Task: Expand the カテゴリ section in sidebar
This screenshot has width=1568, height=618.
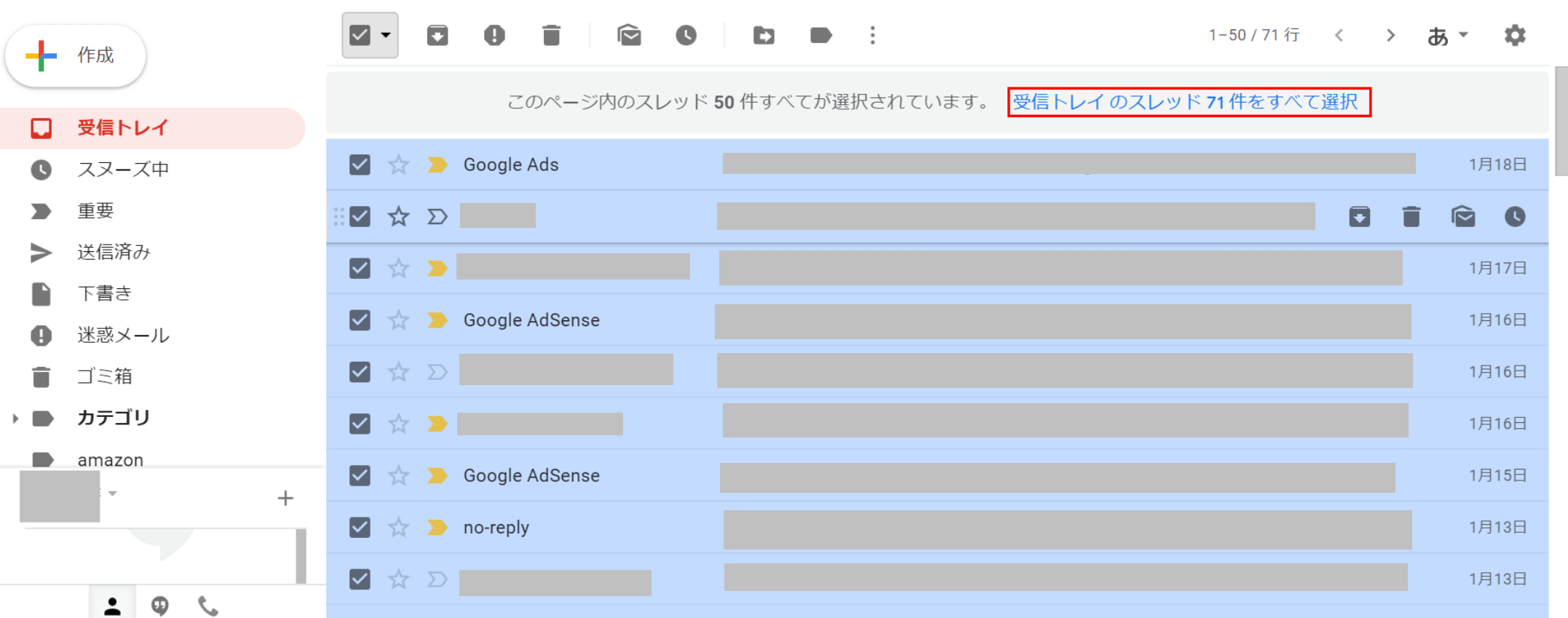Action: coord(15,419)
